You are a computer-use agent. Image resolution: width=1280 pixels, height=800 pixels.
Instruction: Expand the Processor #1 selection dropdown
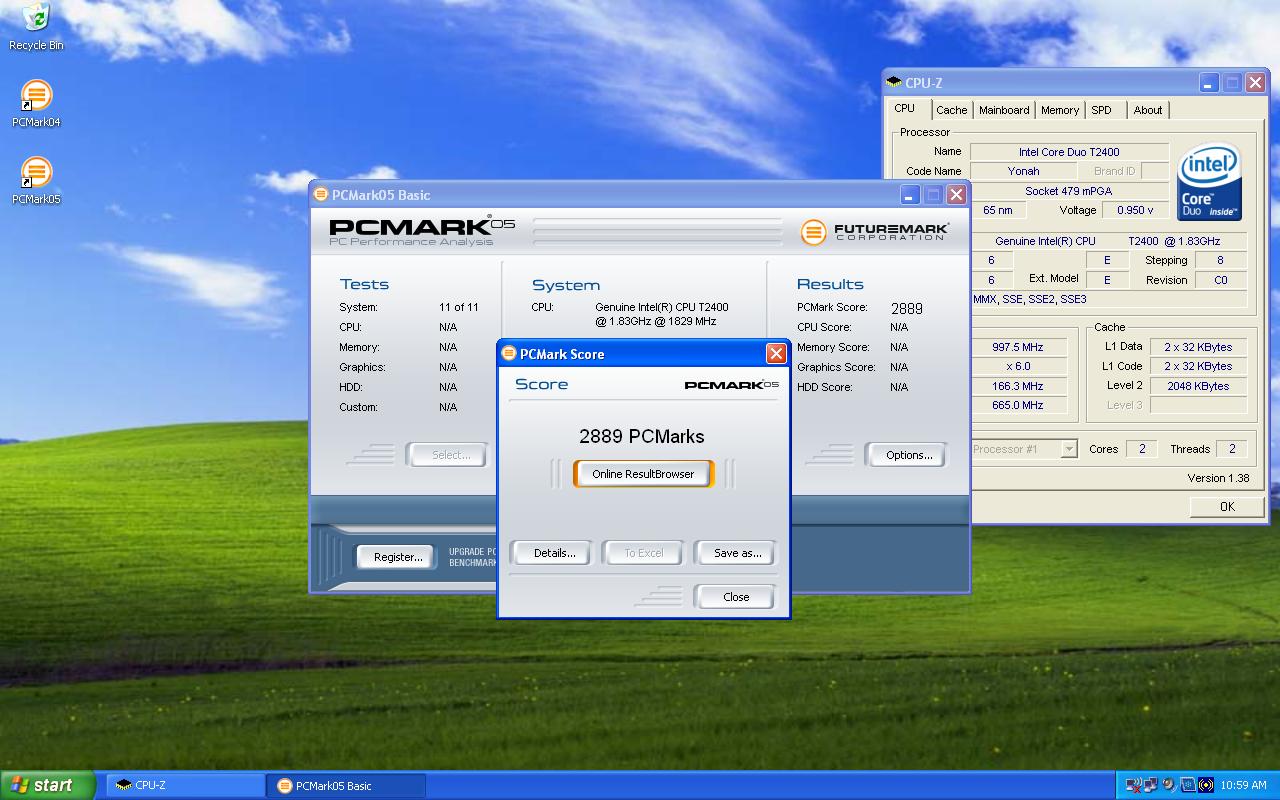(1069, 449)
